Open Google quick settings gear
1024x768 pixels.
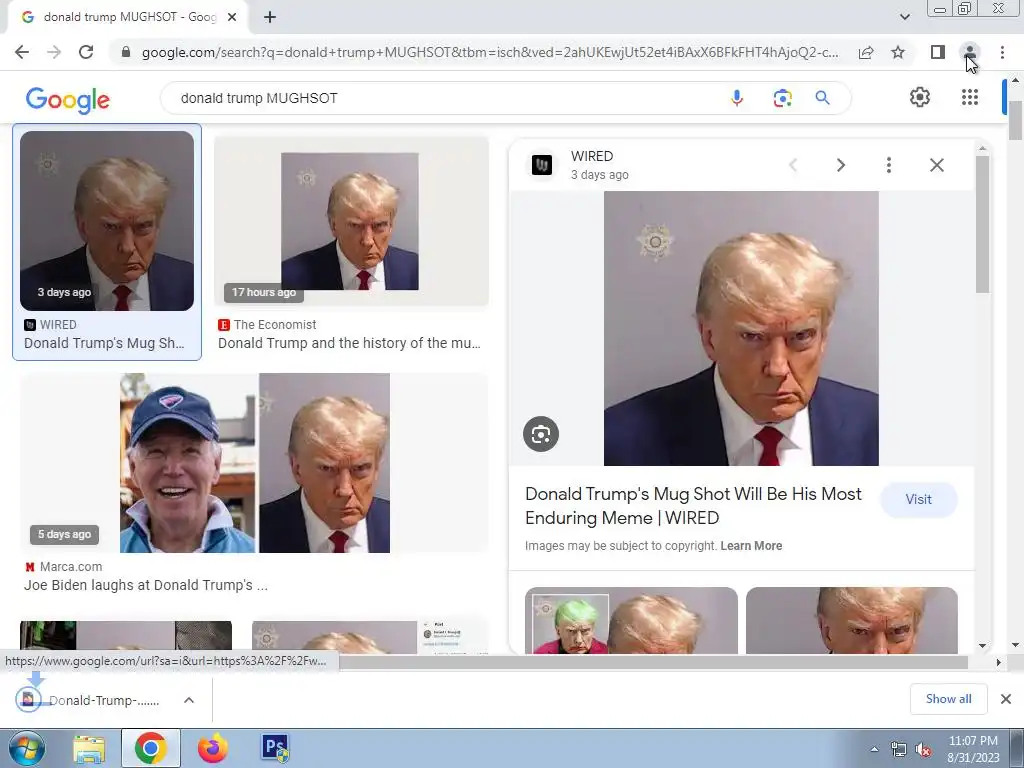click(920, 97)
